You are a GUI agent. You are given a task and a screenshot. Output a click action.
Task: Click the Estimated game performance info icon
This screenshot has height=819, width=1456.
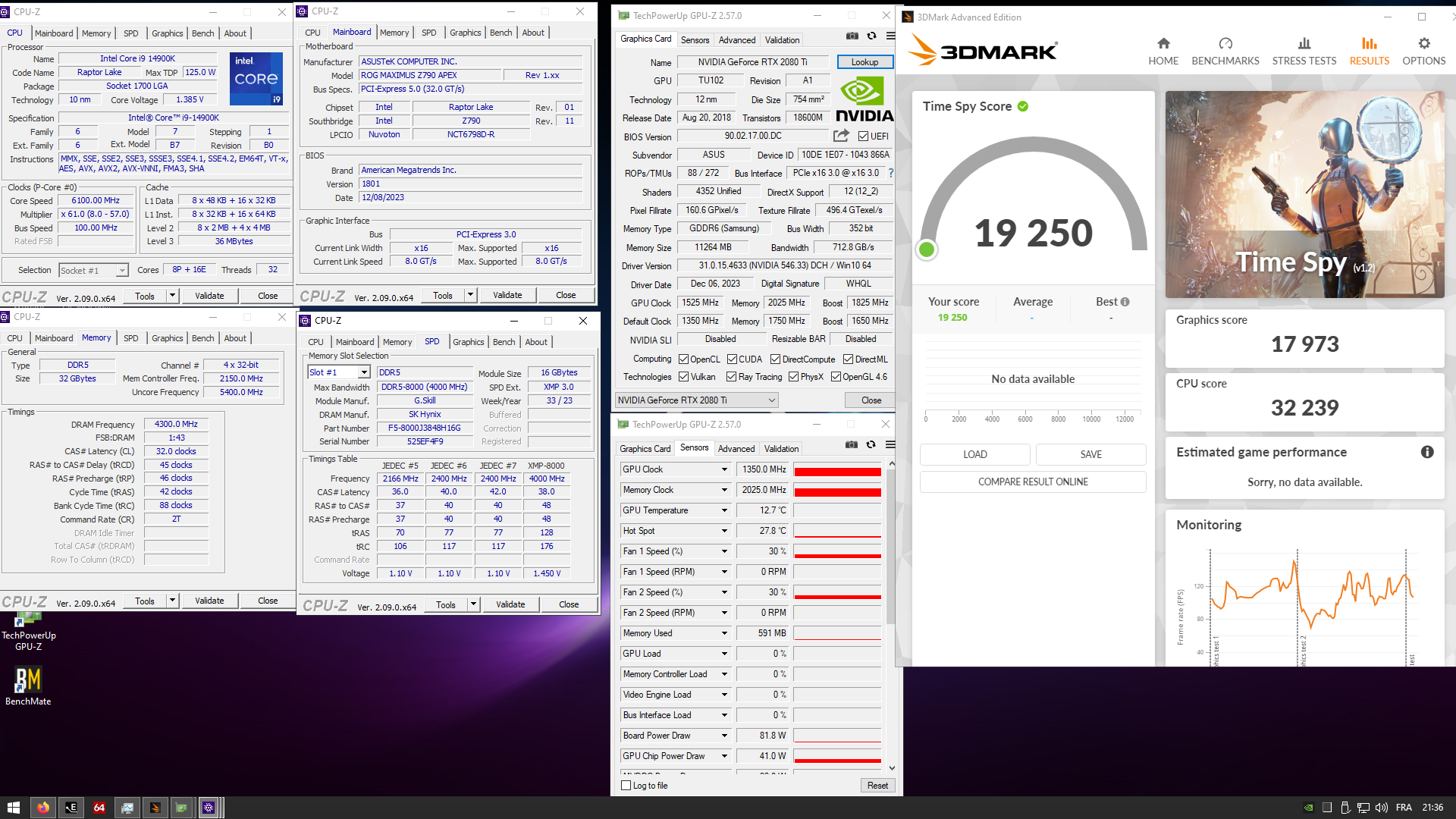(1427, 452)
